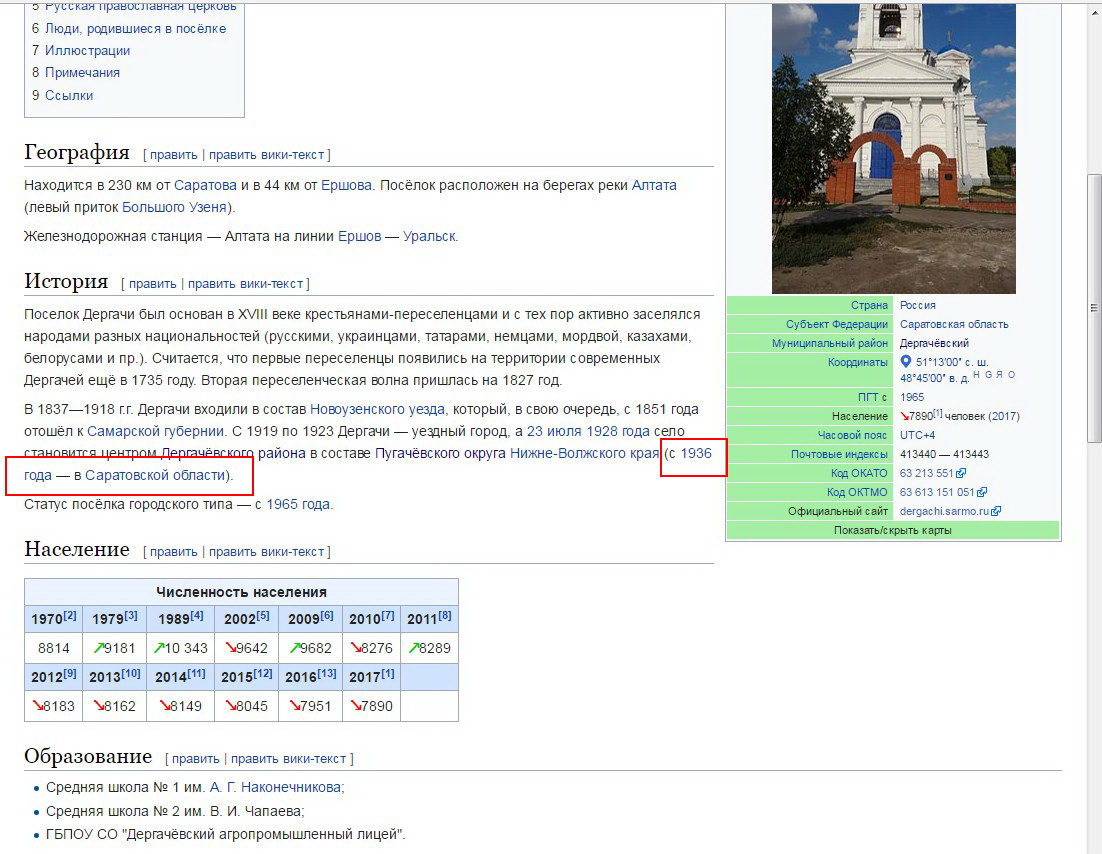Jump to Иллюстрации in the table of contents
This screenshot has height=854, width=1102.
coord(87,51)
